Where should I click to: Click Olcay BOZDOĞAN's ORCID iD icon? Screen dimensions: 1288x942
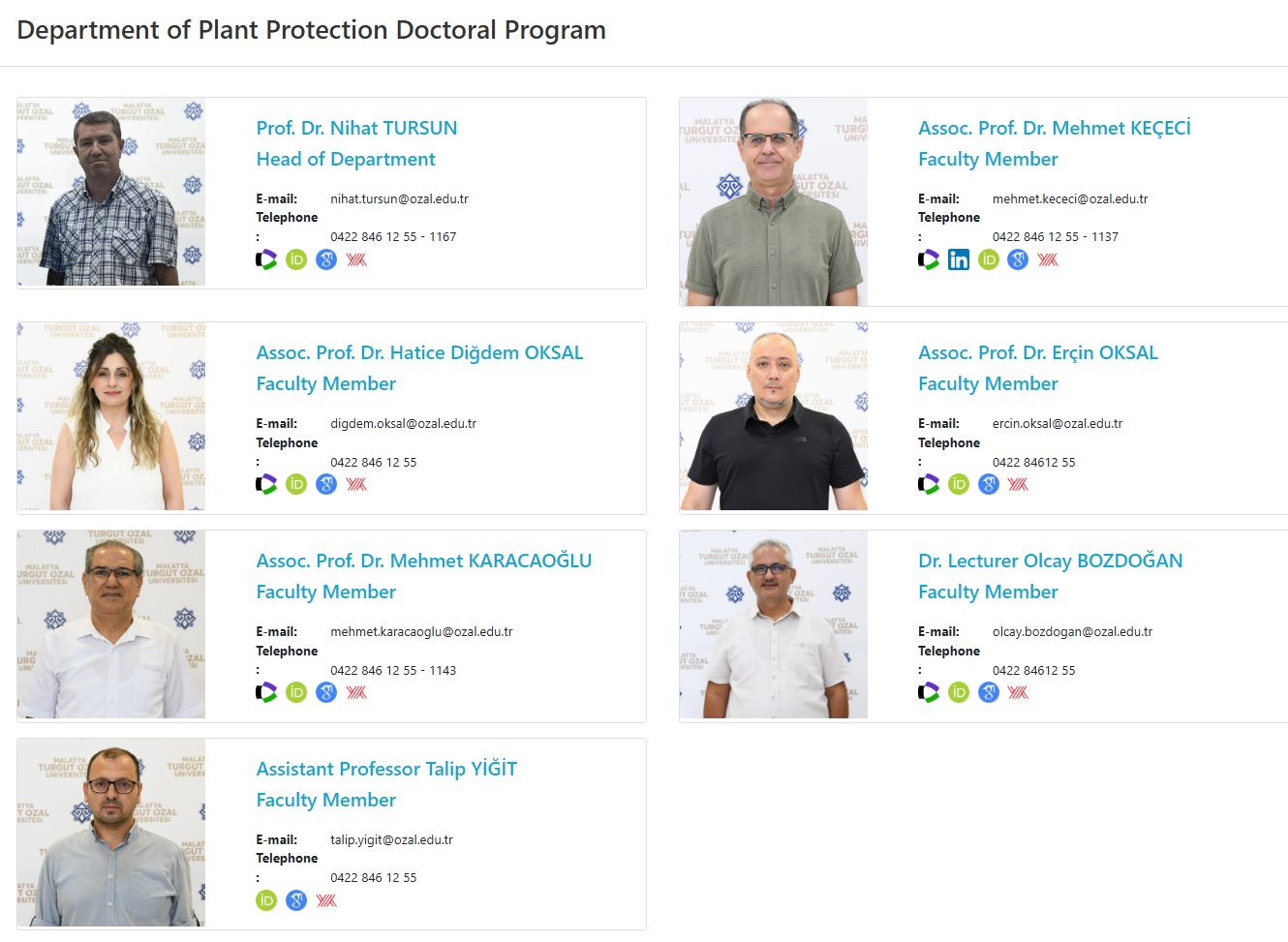(x=959, y=692)
